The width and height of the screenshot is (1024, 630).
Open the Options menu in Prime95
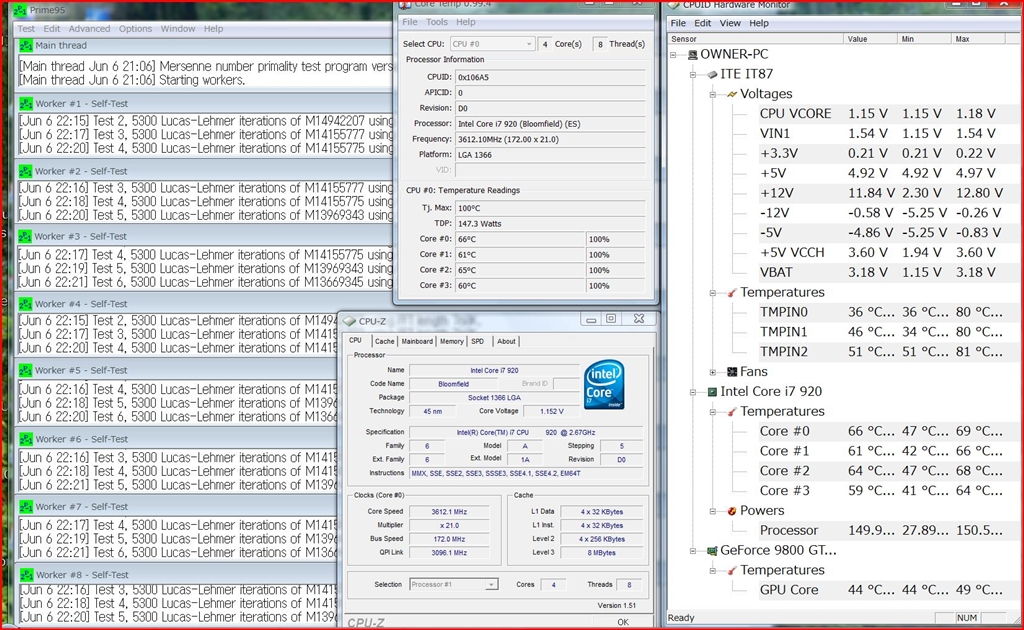tap(135, 29)
